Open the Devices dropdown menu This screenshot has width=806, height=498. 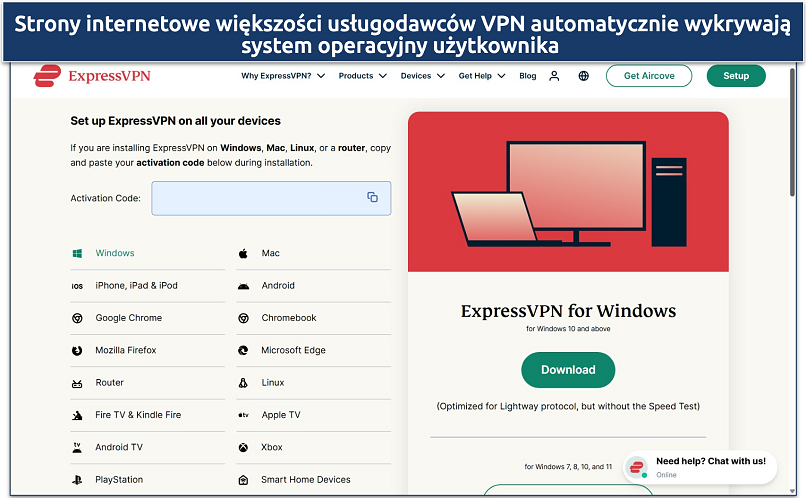pyautogui.click(x=422, y=76)
